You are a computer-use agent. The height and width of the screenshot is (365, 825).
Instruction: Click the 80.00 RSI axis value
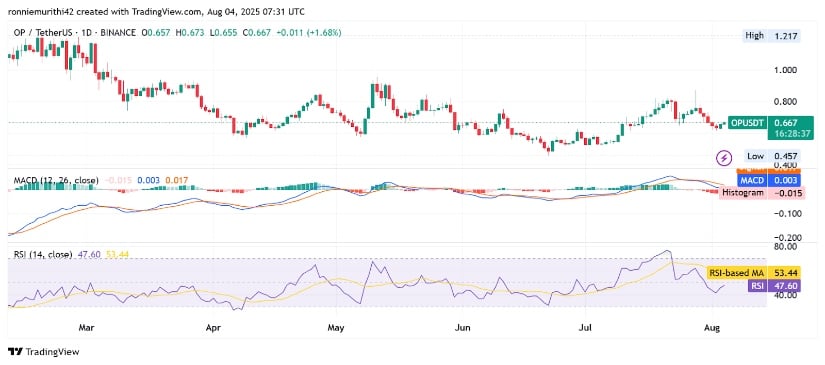786,246
